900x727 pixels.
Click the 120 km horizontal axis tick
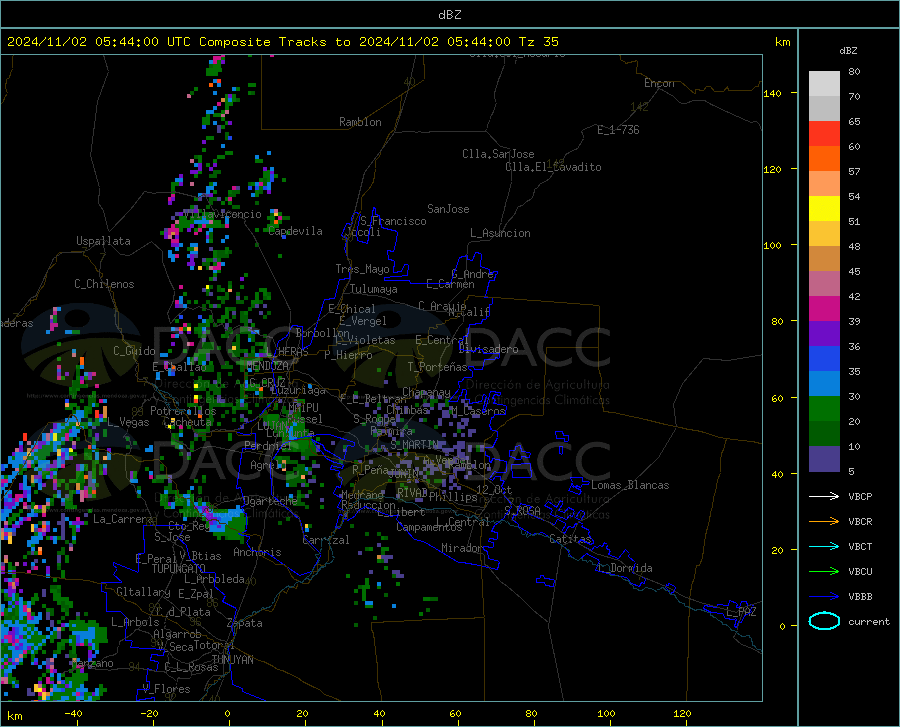(x=682, y=714)
